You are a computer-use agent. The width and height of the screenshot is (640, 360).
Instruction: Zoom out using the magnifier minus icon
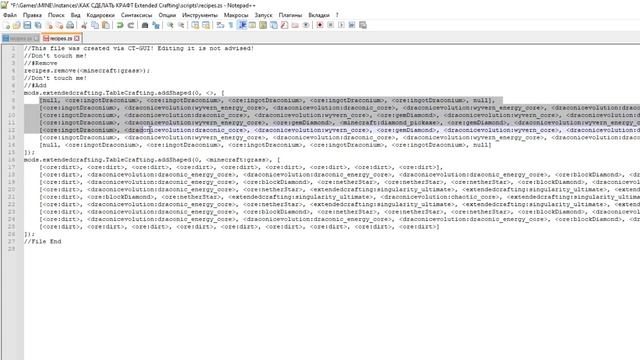point(181,25)
